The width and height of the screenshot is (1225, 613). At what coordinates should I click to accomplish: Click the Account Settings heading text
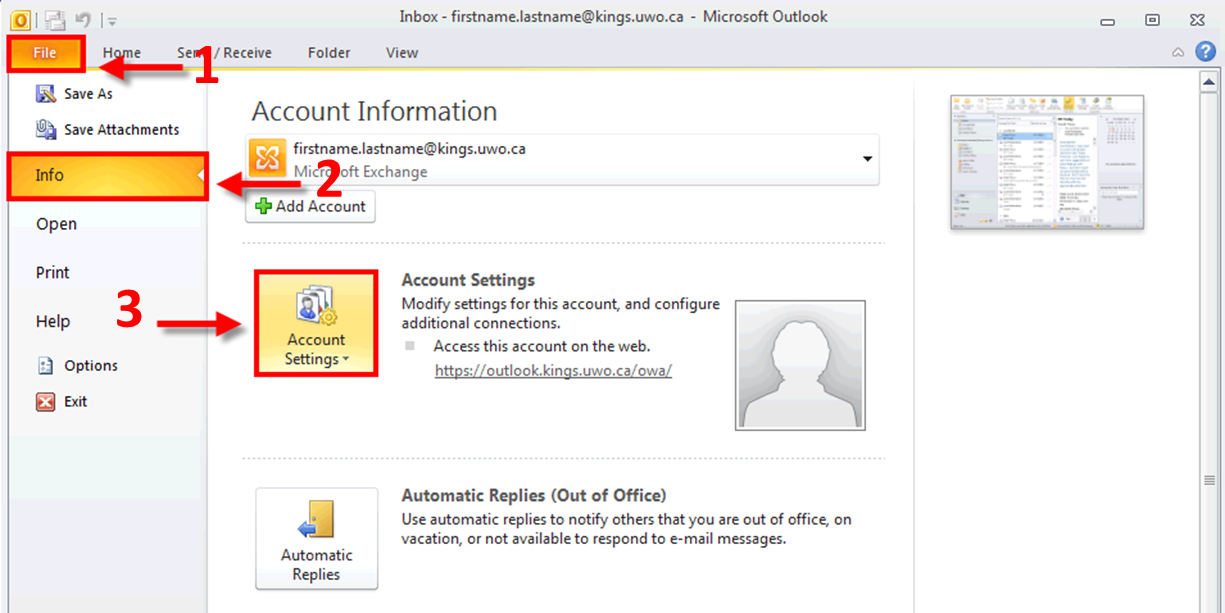(468, 280)
